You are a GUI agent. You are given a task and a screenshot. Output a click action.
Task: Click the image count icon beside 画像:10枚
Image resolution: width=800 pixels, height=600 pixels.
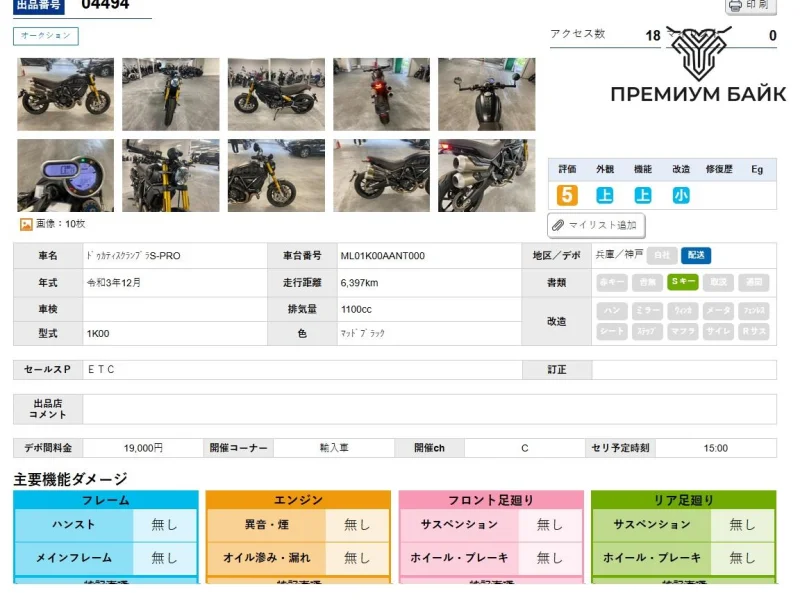pyautogui.click(x=26, y=225)
